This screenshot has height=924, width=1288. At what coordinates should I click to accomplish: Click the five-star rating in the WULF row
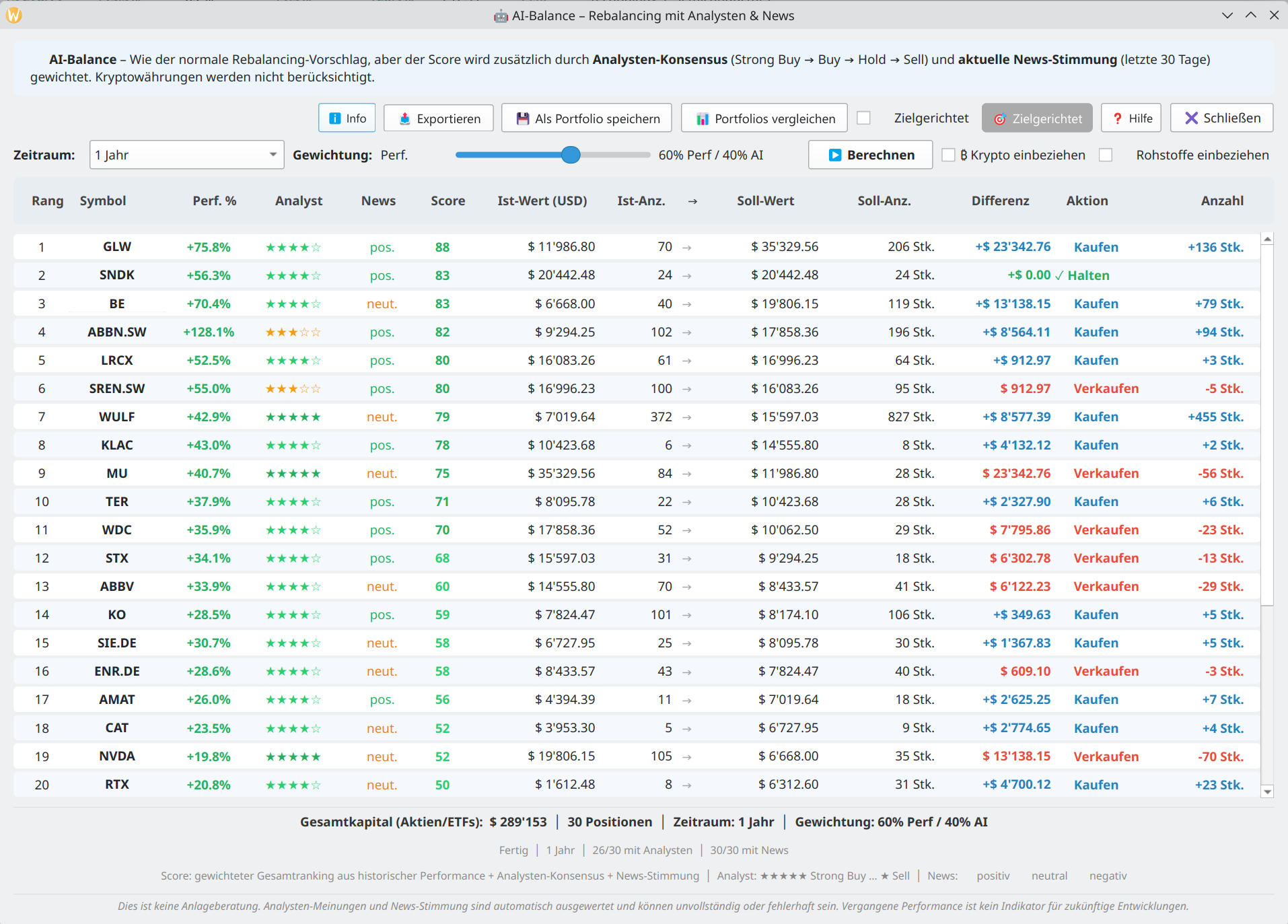(293, 417)
